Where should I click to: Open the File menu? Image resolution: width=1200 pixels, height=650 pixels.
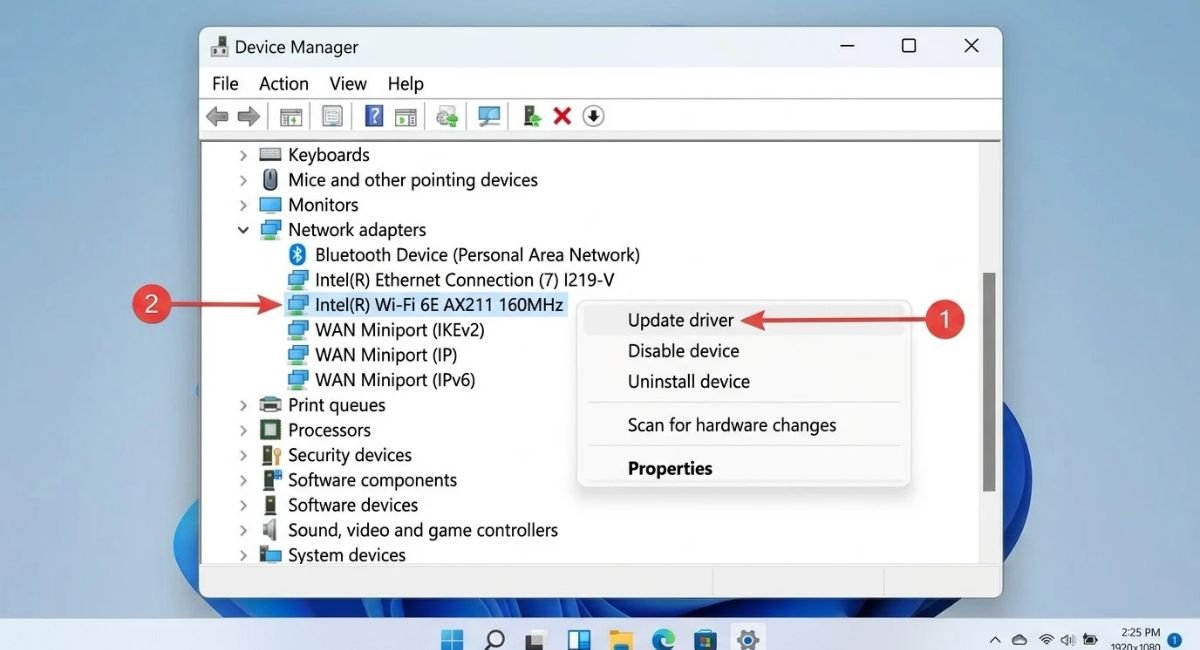pos(225,84)
